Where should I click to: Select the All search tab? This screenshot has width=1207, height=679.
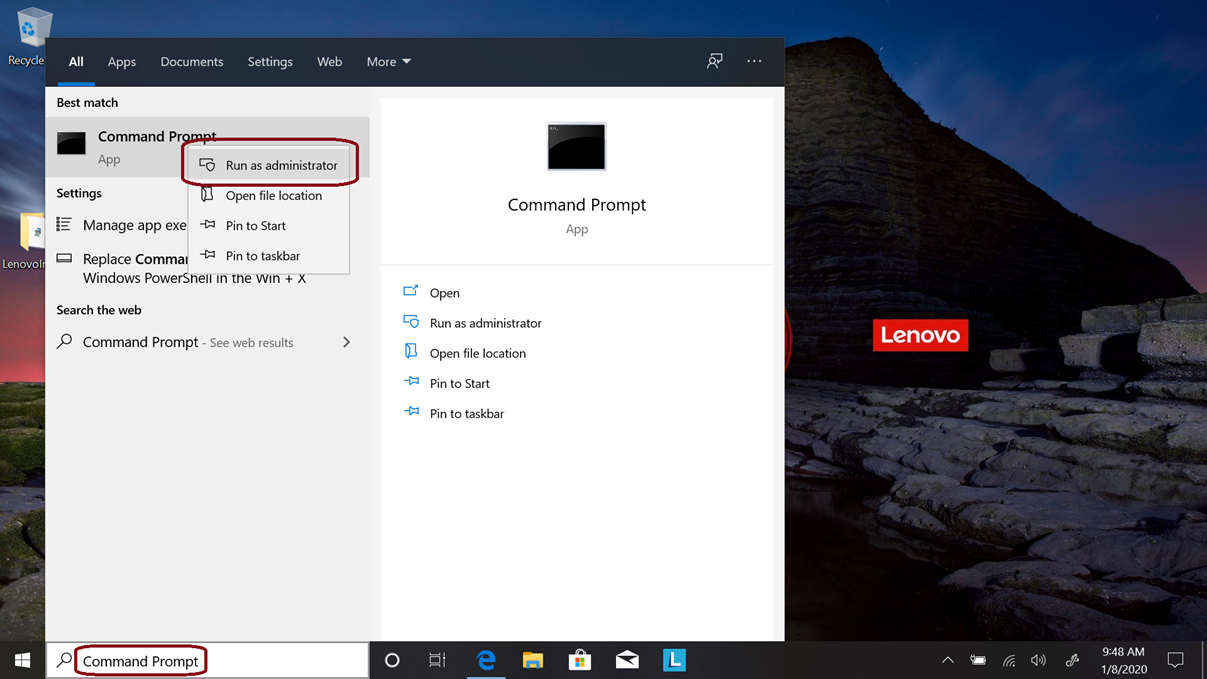tap(76, 62)
